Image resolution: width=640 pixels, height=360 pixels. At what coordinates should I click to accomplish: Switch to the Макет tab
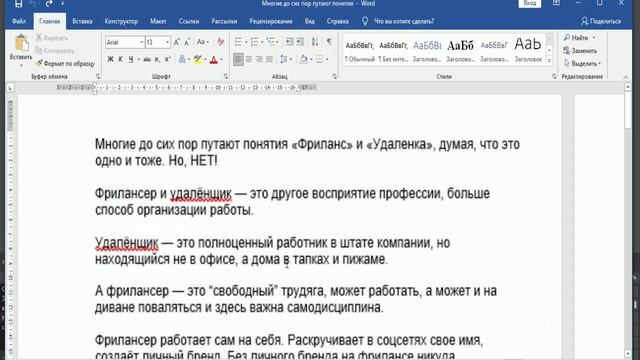click(x=158, y=21)
